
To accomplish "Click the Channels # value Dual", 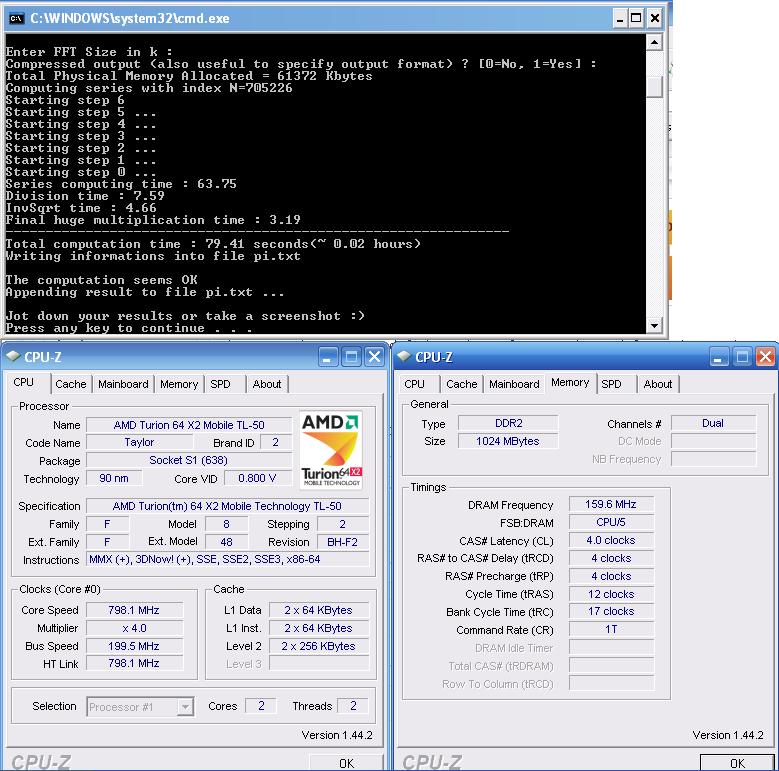I will [x=713, y=423].
